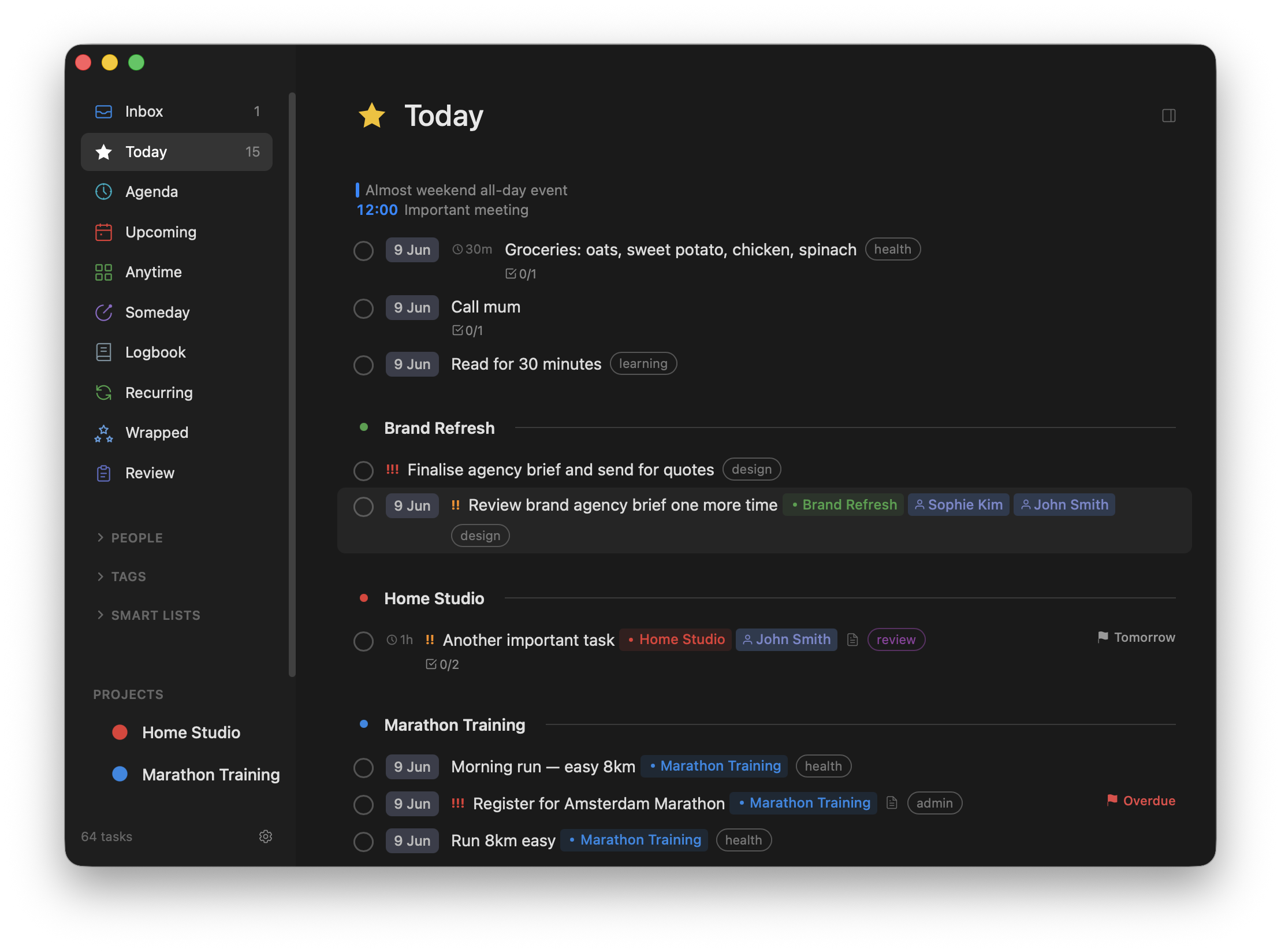Viewport: 1281px width, 952px height.
Task: Click the Review clipboard icon
Action: 103,473
